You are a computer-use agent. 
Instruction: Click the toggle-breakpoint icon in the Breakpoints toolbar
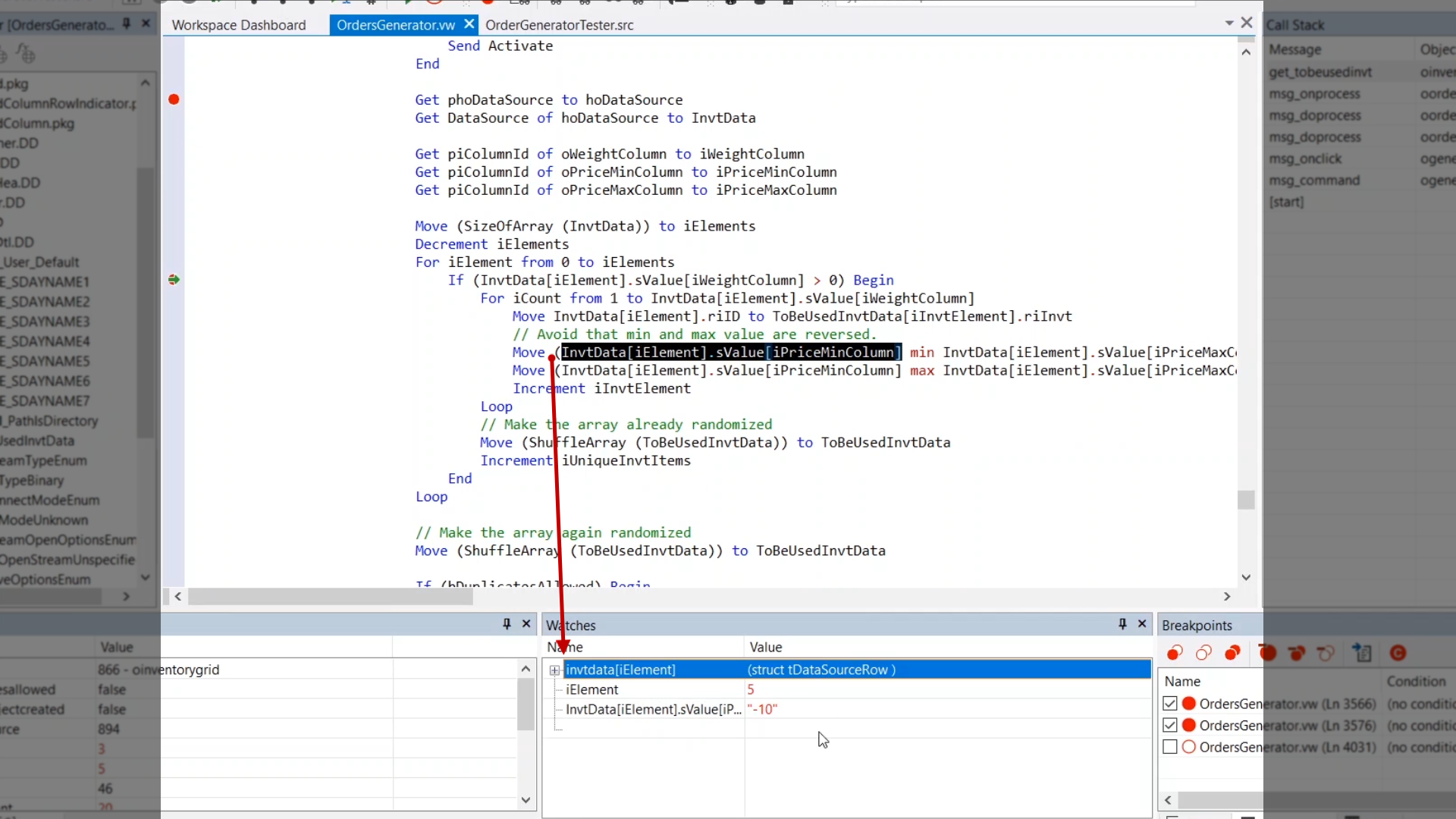1175,653
